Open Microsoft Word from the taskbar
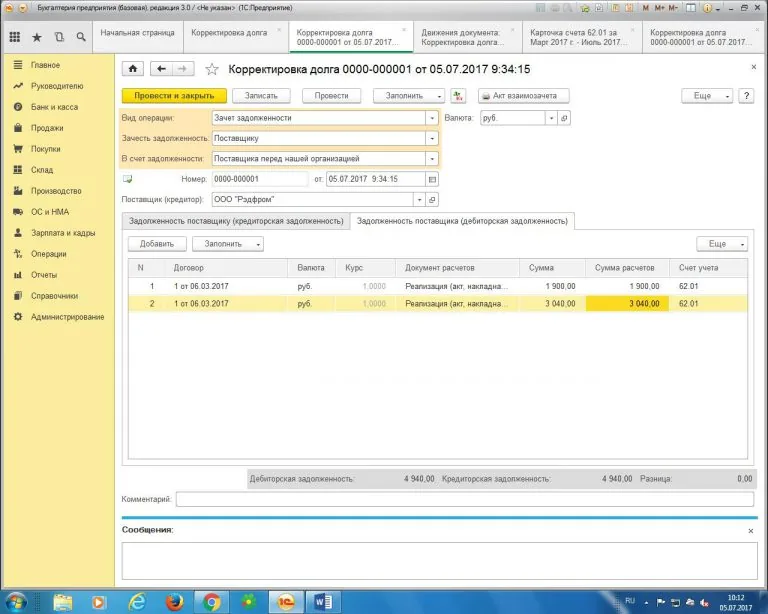Image resolution: width=768 pixels, height=614 pixels. click(x=324, y=602)
